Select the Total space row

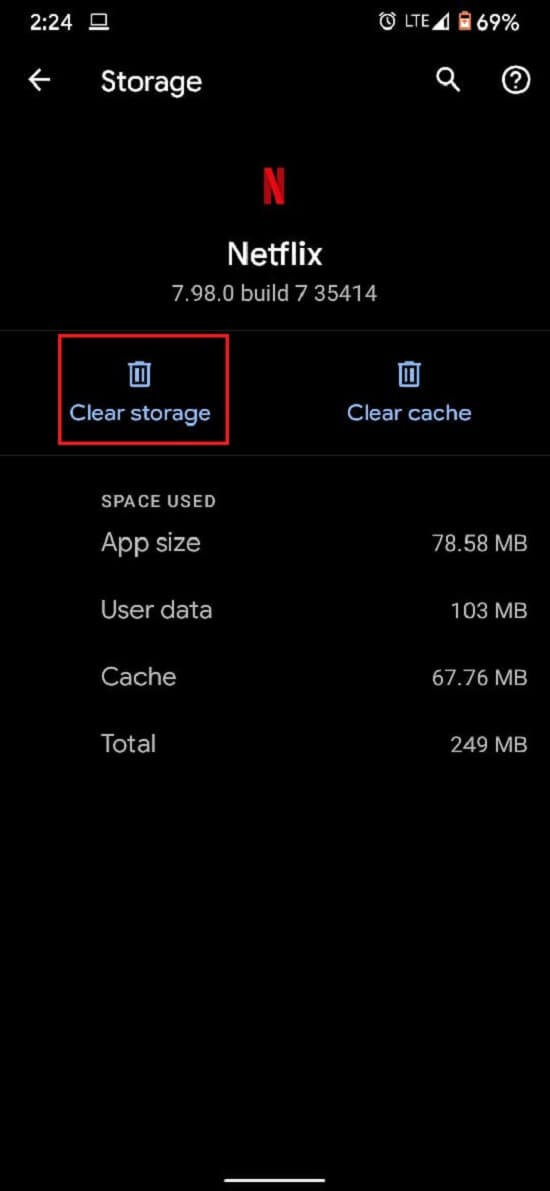point(314,744)
